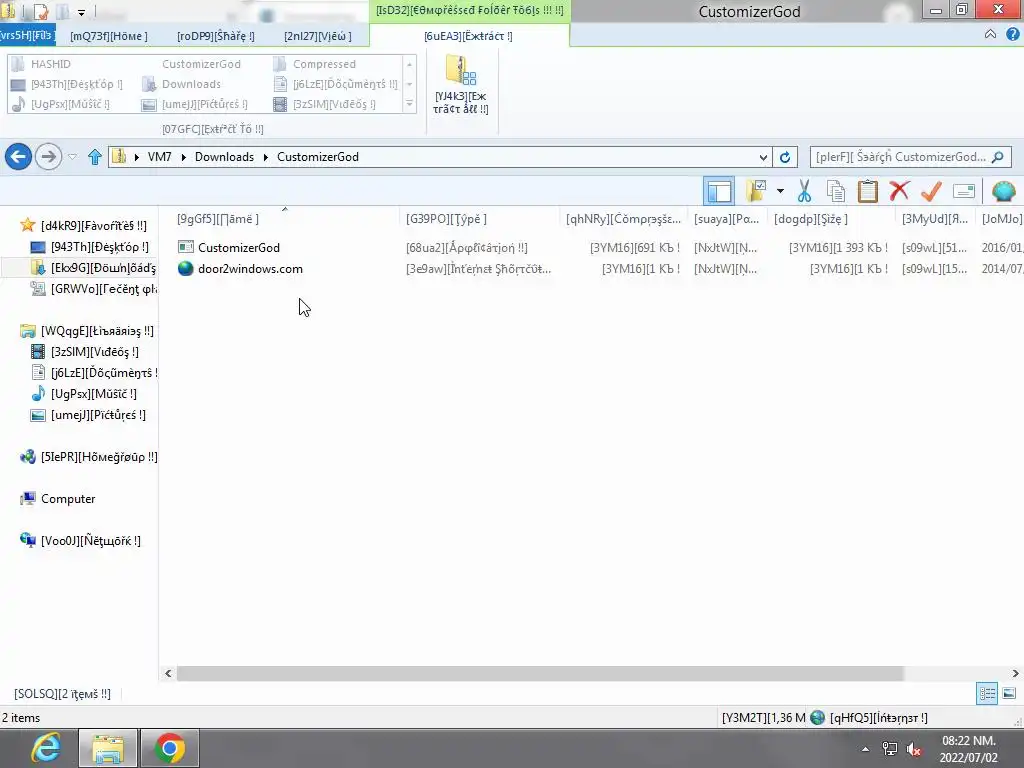Switch to the Home ribbon tab
Viewport: 1024px width, 768px height.
pos(109,36)
